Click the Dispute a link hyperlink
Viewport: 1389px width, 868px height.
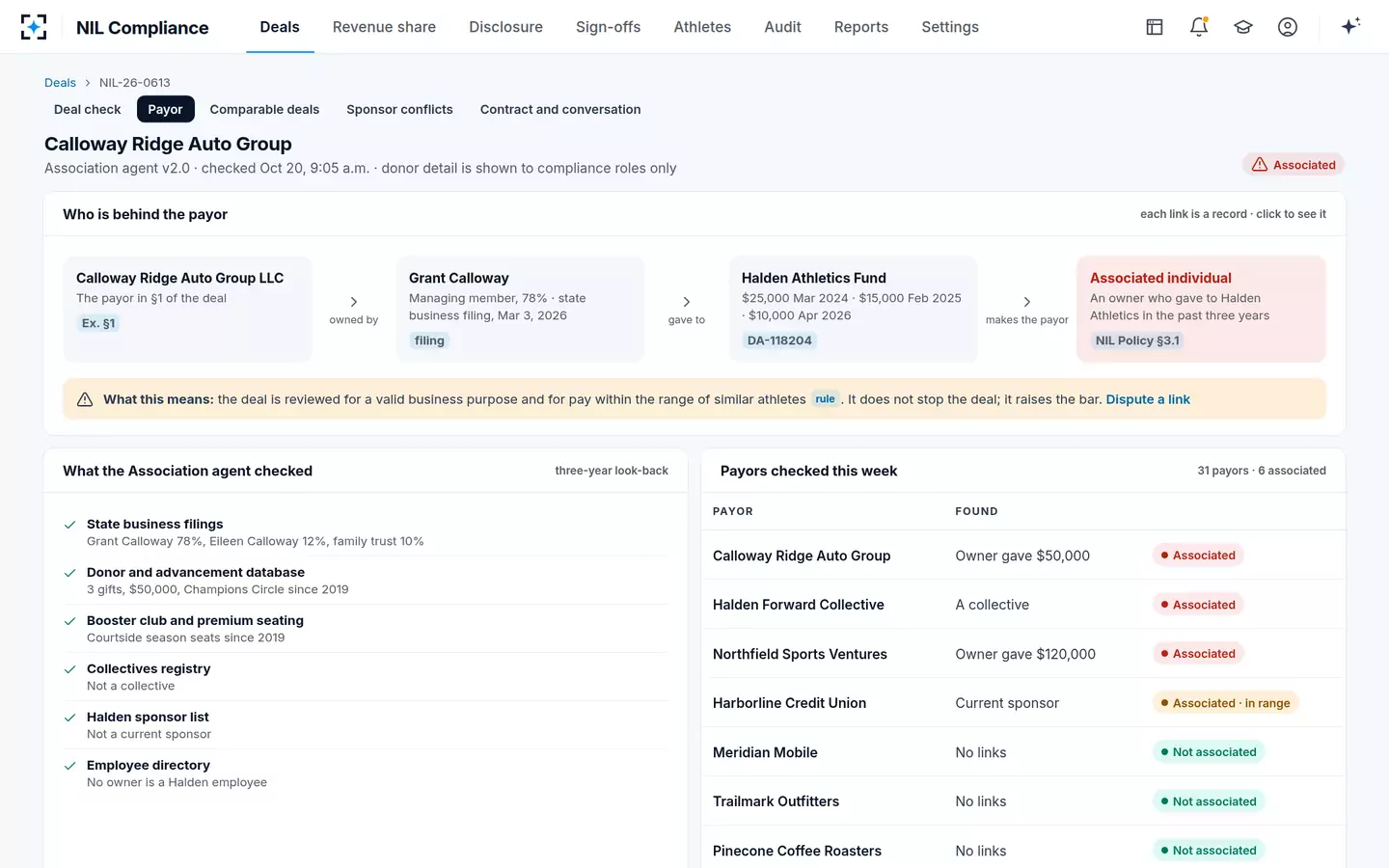1148,399
